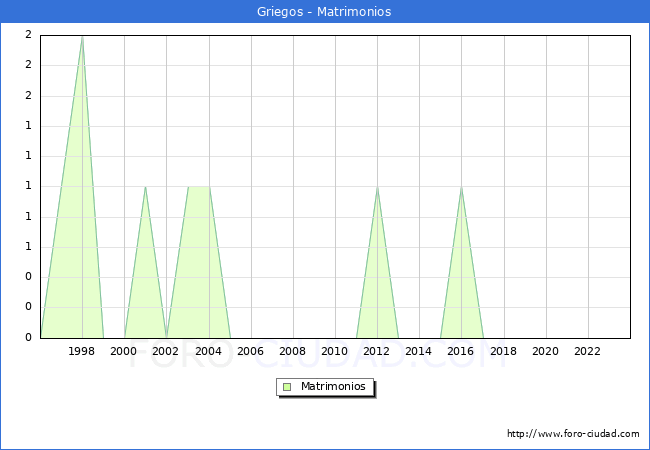
Task: Select the 2018 x-axis label
Action: coord(503,352)
